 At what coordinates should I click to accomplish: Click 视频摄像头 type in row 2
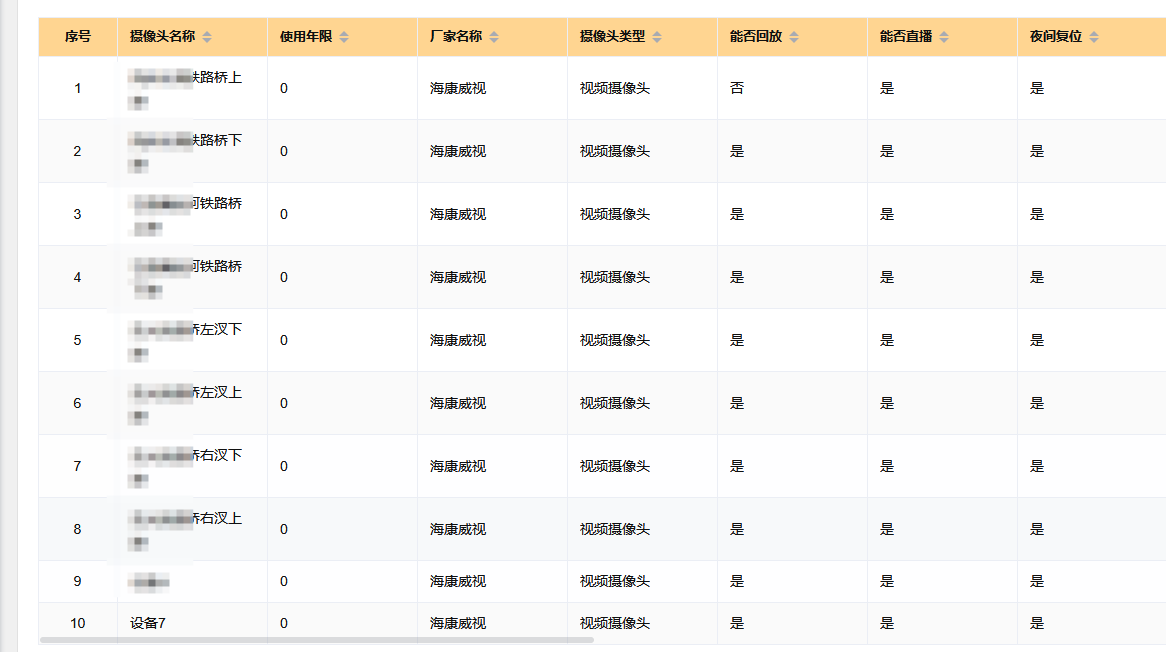615,151
